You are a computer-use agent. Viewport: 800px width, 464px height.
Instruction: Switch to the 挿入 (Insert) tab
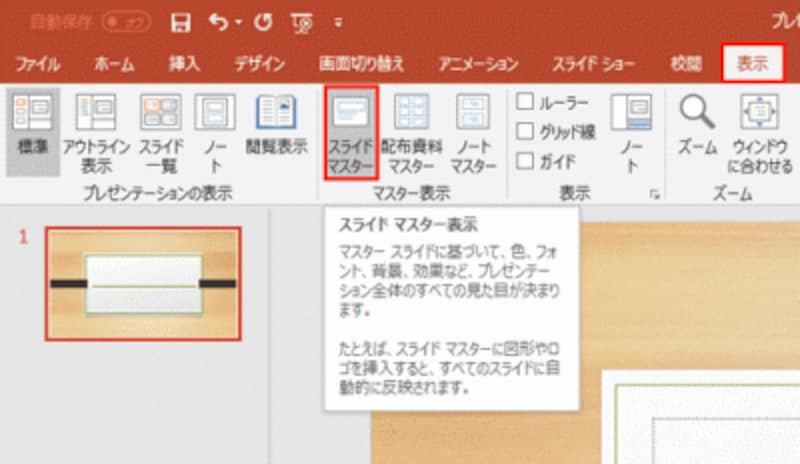(x=185, y=64)
